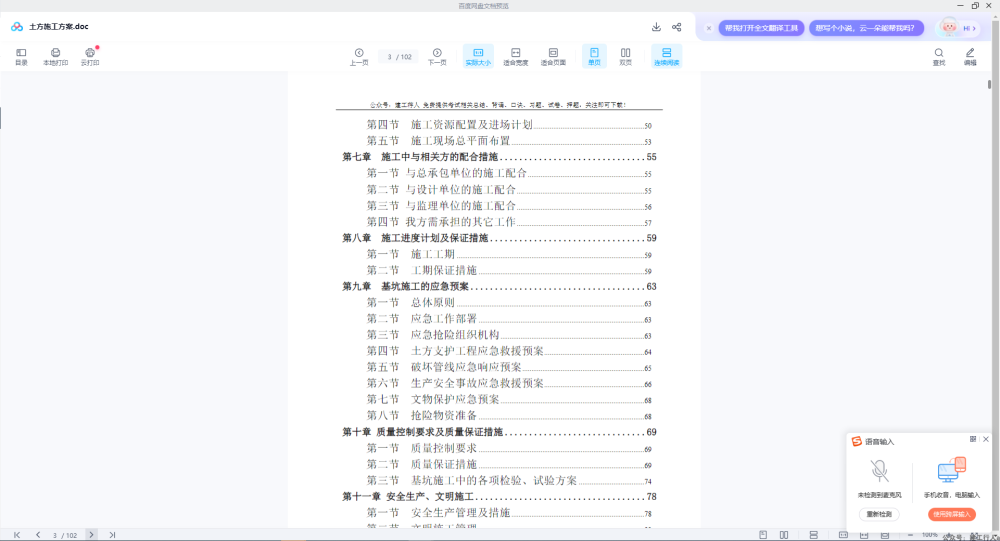This screenshot has width=1000, height=541.
Task: Click 第二节 应急工作部署 line
Action: 509,319
